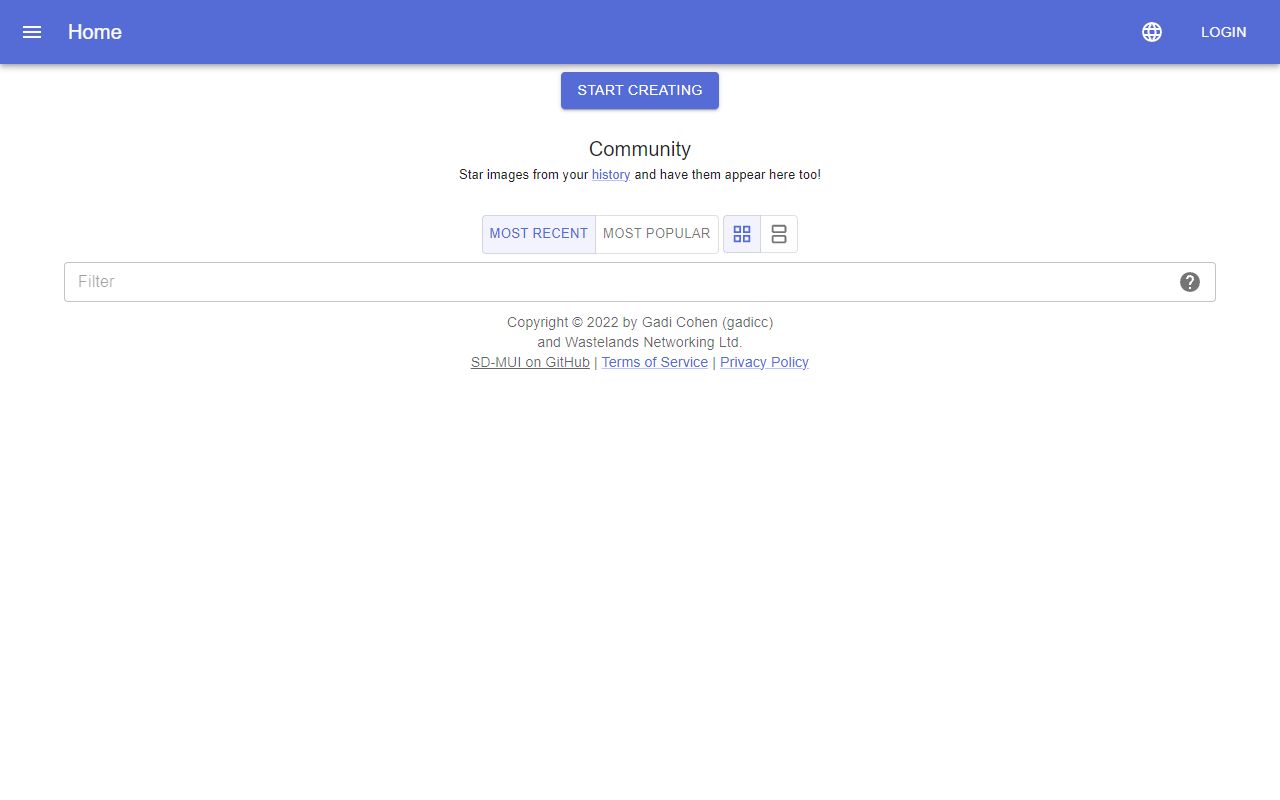Click the Community heading
The image size is (1280, 800).
[640, 149]
